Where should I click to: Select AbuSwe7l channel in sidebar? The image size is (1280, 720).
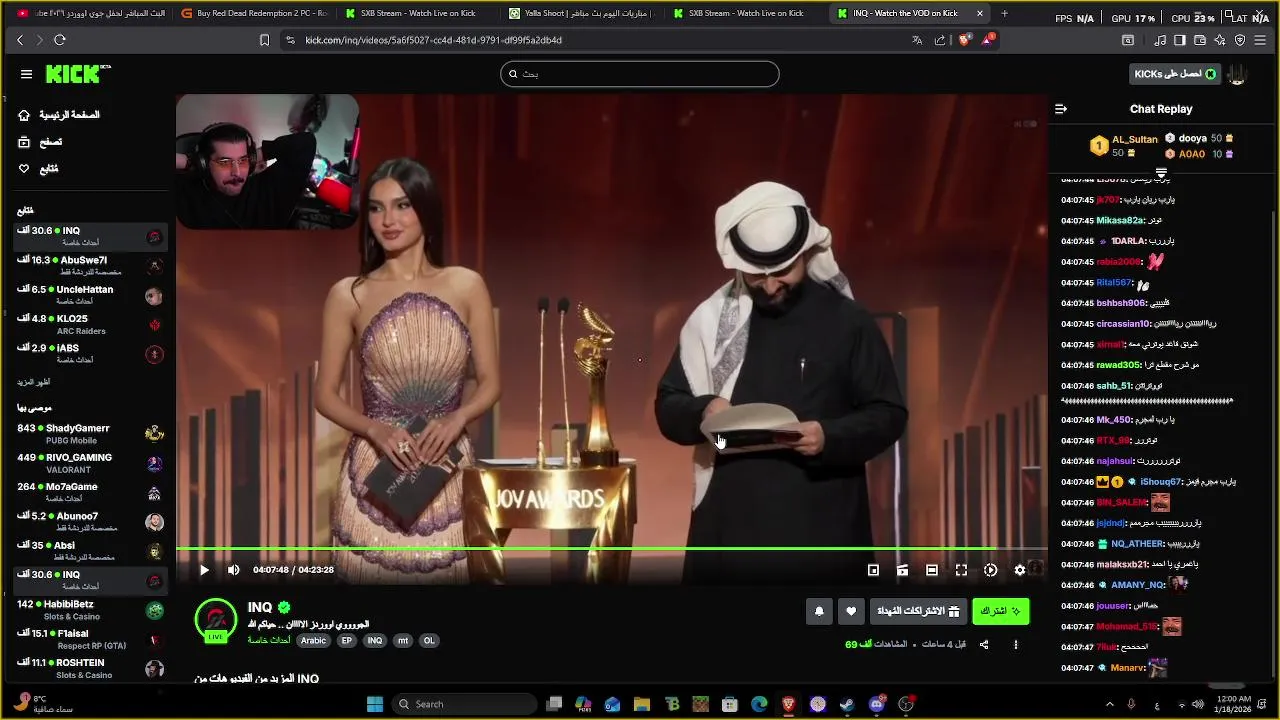pos(90,265)
